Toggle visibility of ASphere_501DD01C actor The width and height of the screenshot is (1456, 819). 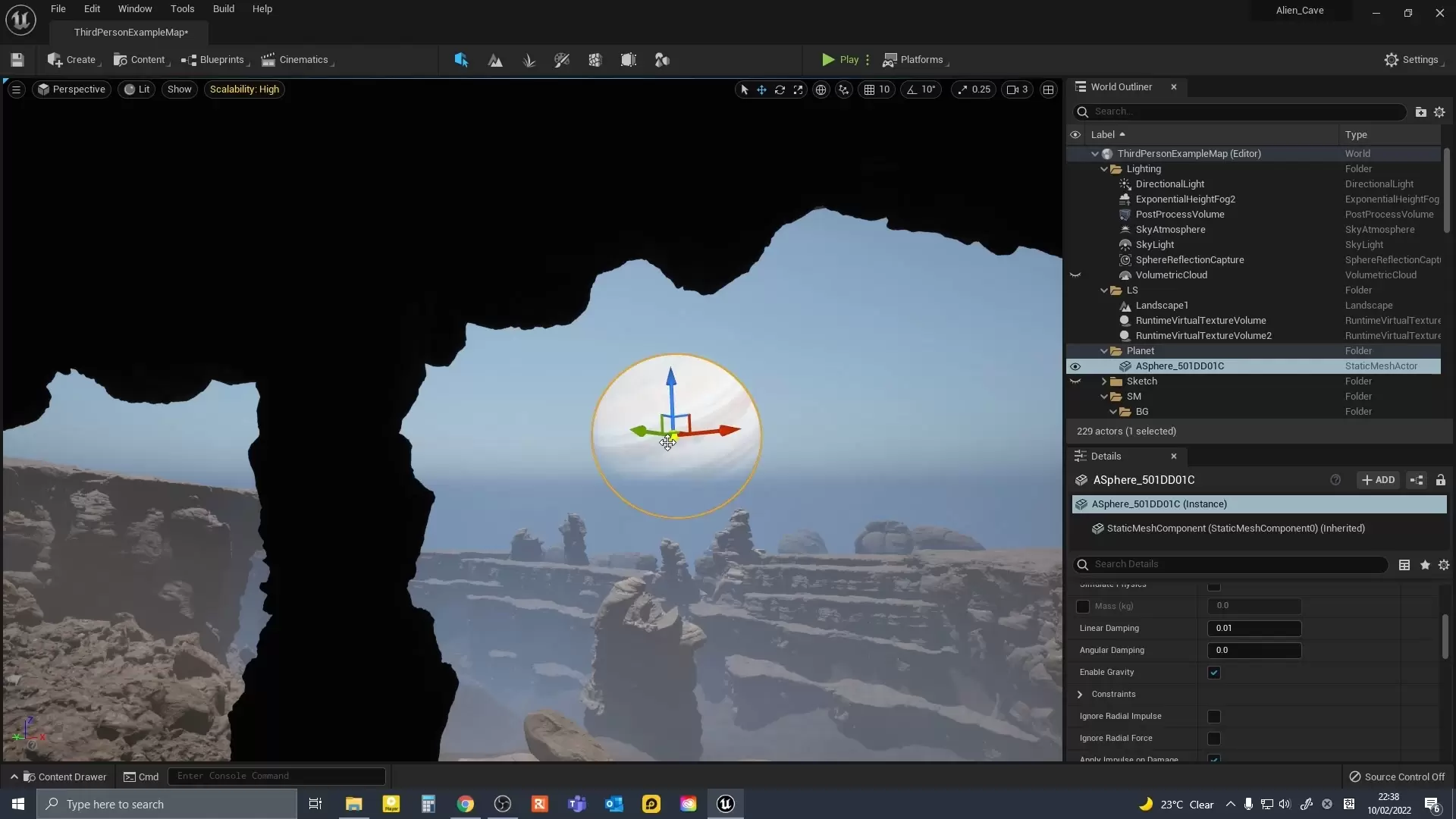point(1075,366)
